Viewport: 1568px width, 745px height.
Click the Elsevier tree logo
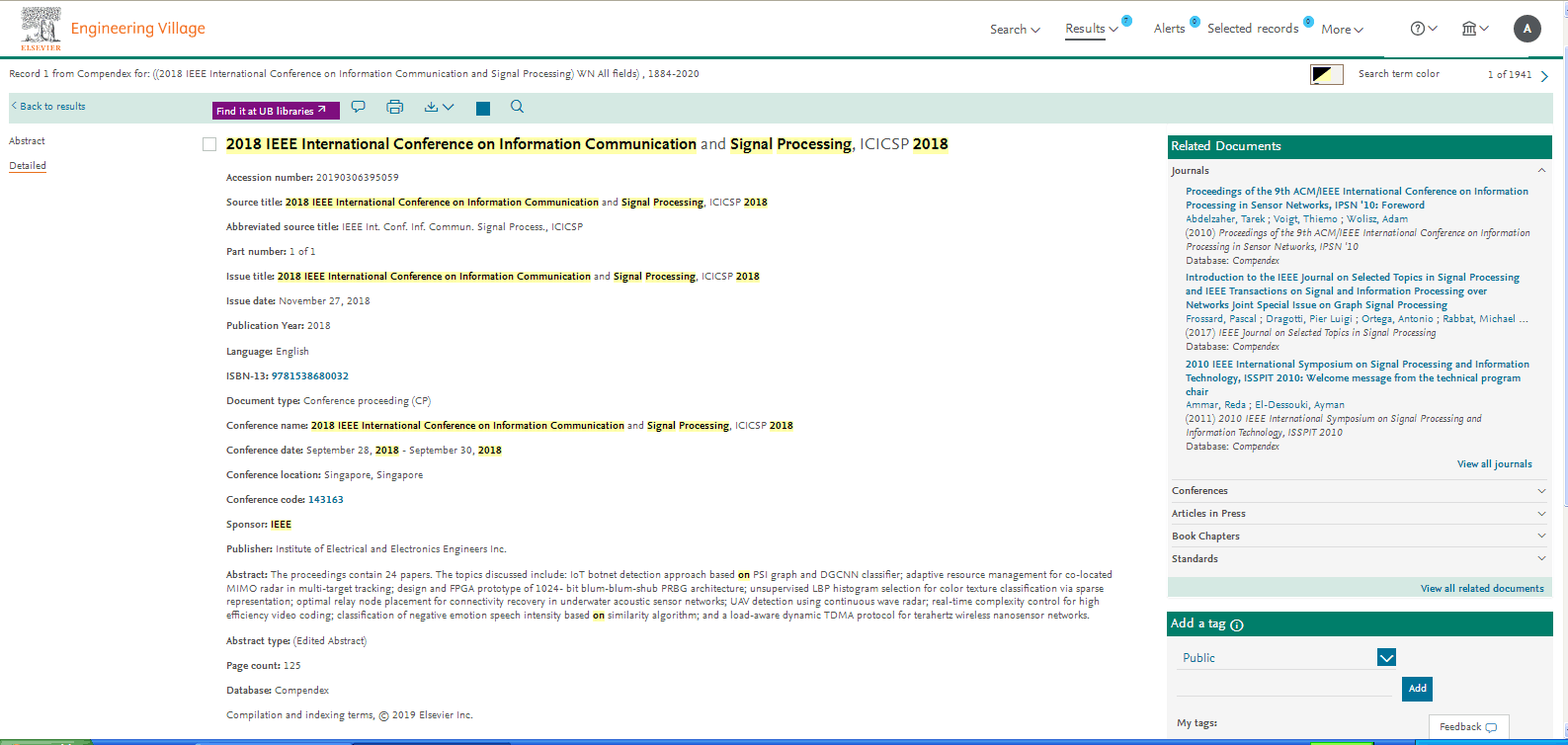[41, 28]
